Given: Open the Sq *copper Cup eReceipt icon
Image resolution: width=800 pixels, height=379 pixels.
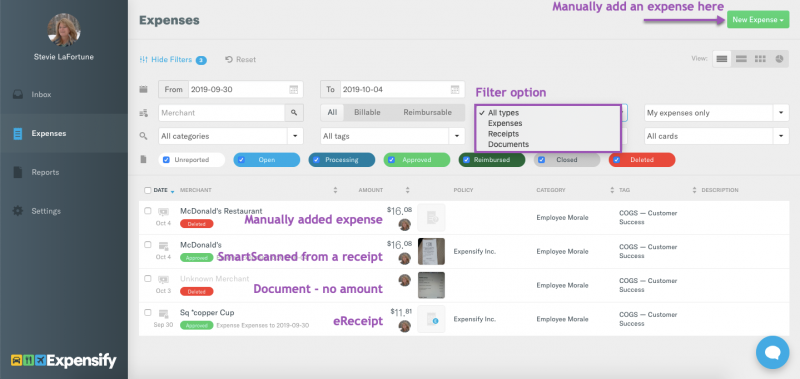Looking at the screenshot, I should tap(431, 319).
